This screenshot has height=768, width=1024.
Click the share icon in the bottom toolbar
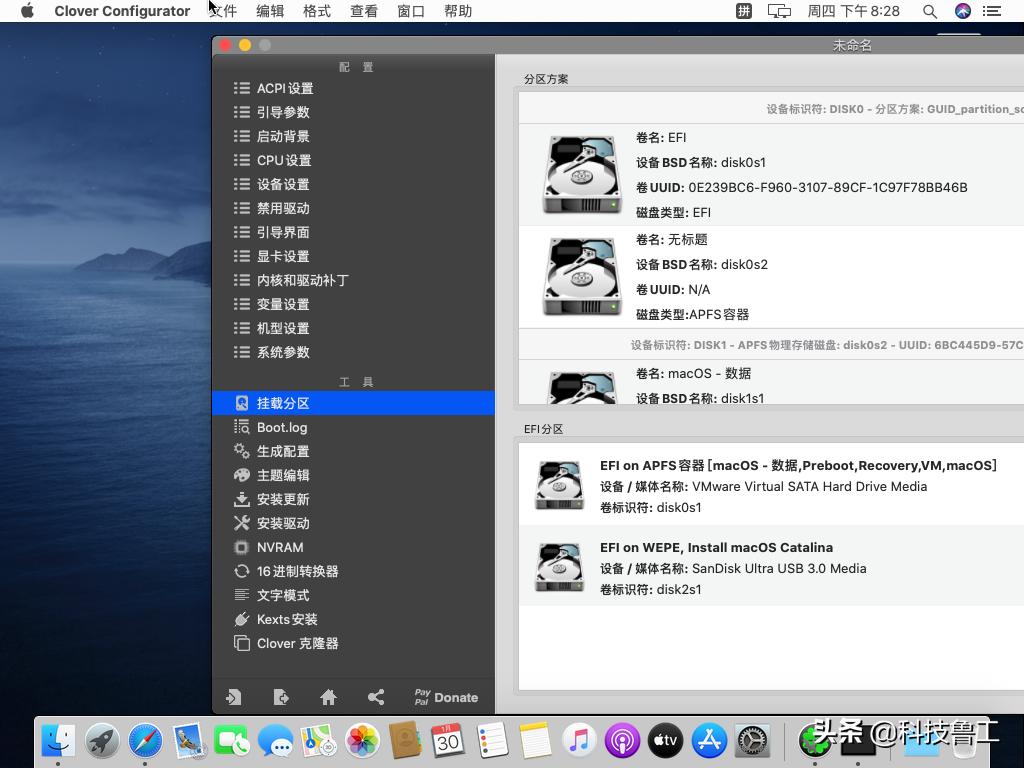(x=376, y=697)
